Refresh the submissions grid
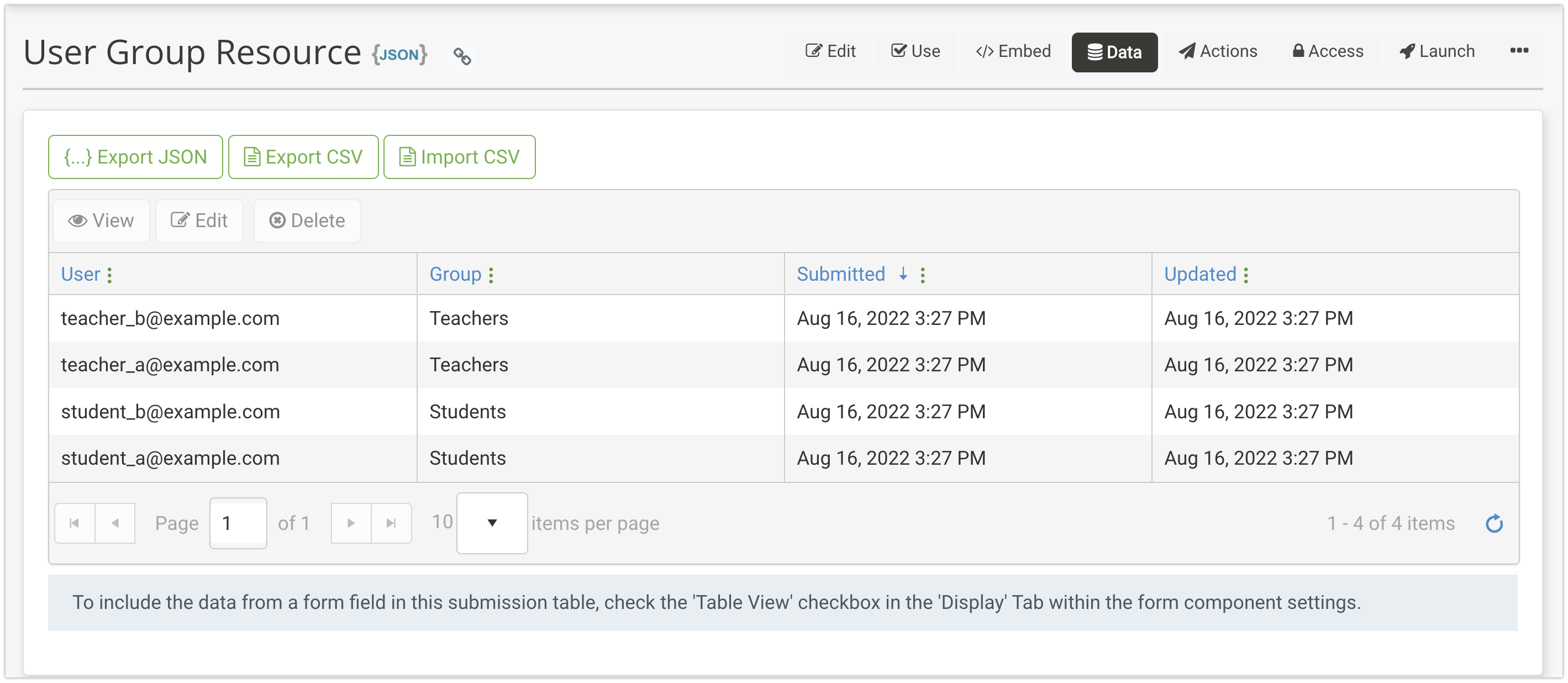This screenshot has width=1568, height=683. click(1495, 523)
